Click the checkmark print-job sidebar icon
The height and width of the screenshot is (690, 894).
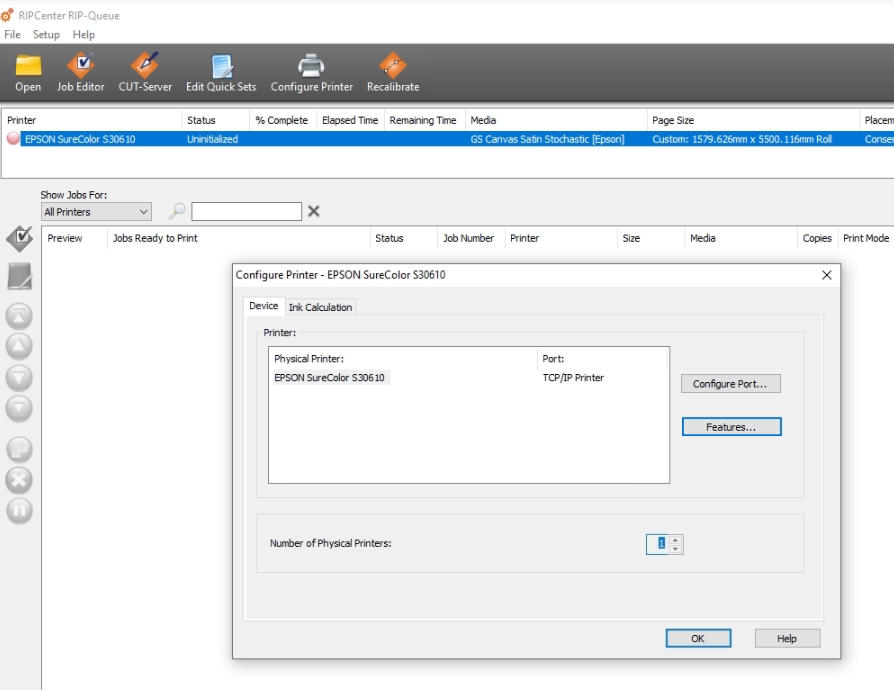tap(19, 238)
